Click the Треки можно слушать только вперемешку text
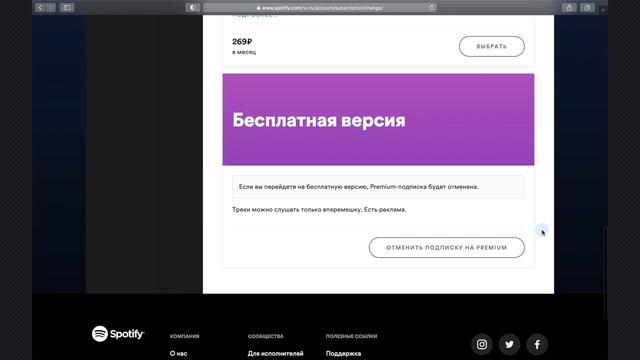640x360 pixels. pos(319,209)
